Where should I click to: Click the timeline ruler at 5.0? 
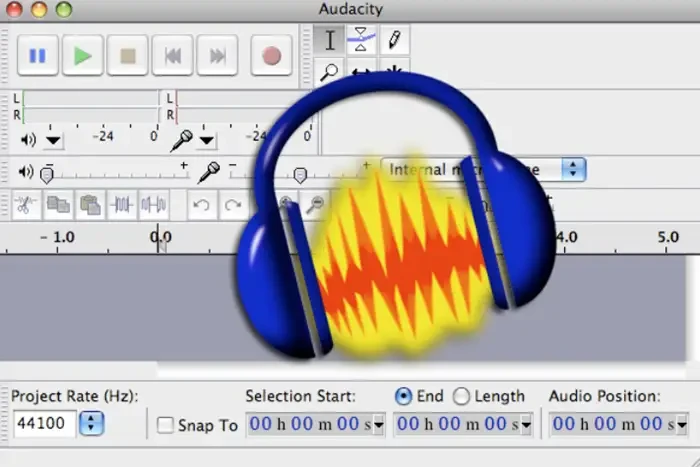[668, 237]
